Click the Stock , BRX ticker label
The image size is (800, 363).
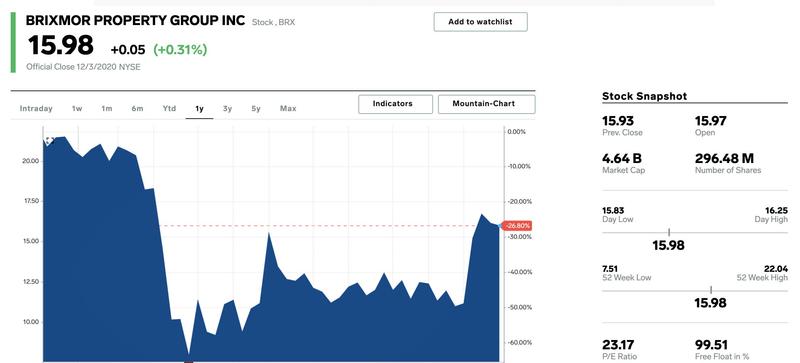[x=273, y=22]
